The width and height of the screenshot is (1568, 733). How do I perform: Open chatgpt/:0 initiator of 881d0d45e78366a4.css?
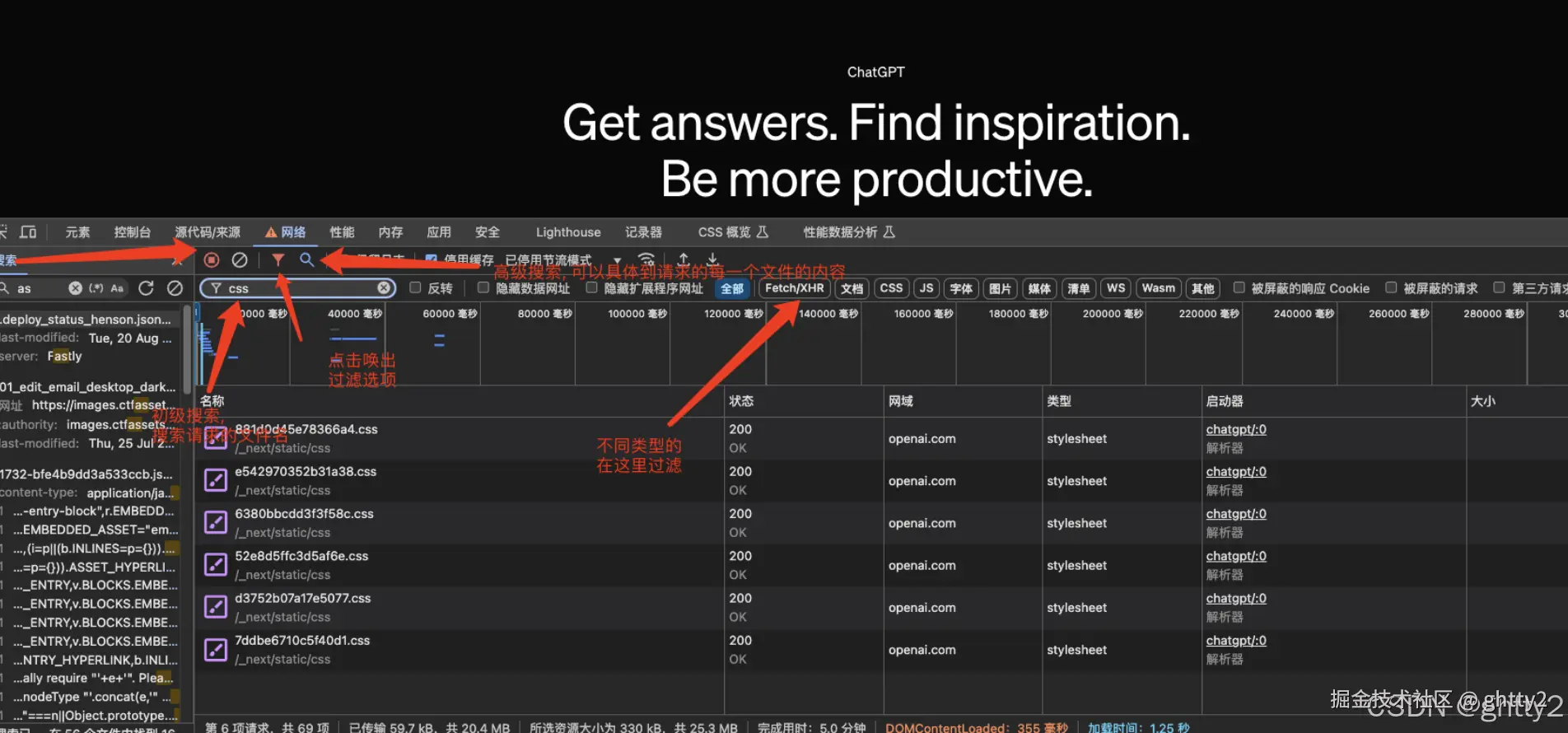[x=1236, y=429]
